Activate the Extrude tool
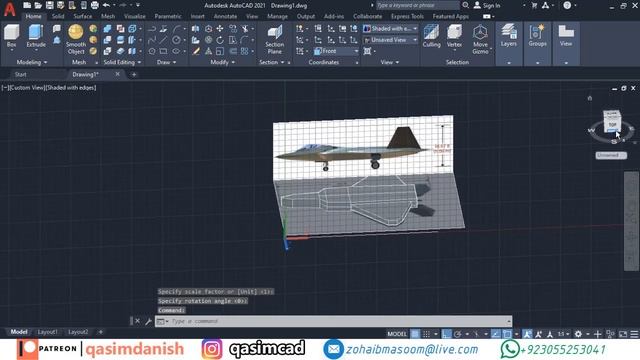The width and height of the screenshot is (640, 360). coord(36,36)
